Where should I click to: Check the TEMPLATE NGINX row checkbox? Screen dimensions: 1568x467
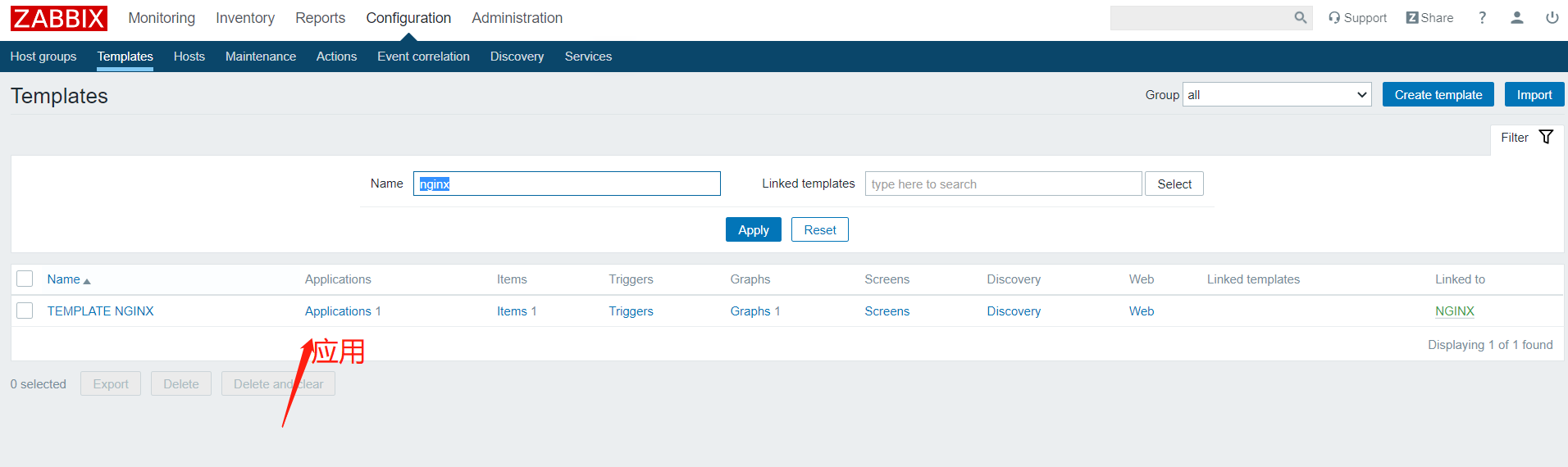coord(25,311)
